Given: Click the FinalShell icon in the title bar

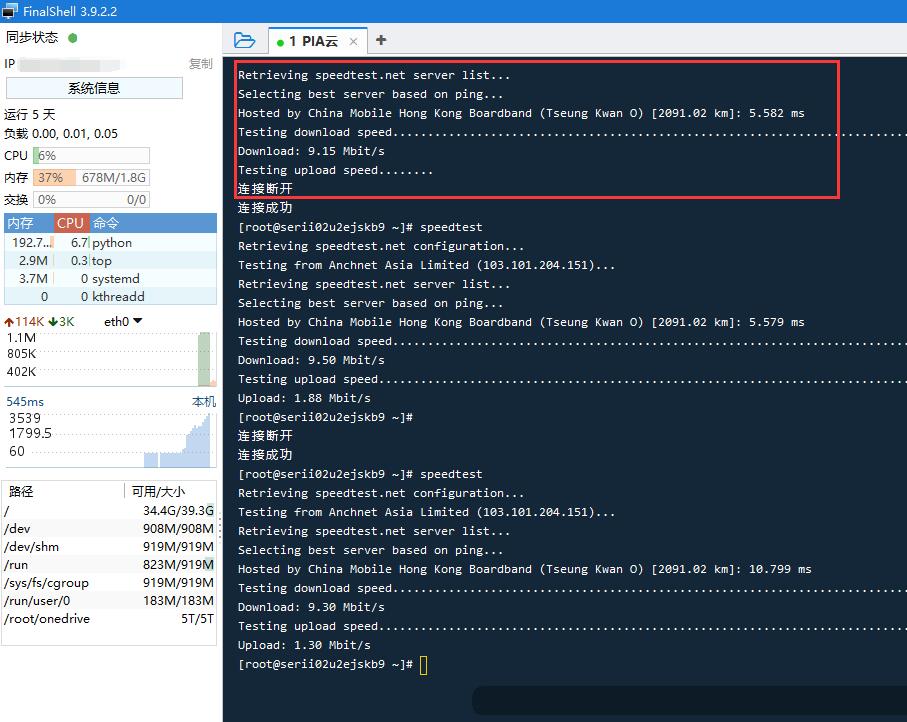Looking at the screenshot, I should click(11, 11).
